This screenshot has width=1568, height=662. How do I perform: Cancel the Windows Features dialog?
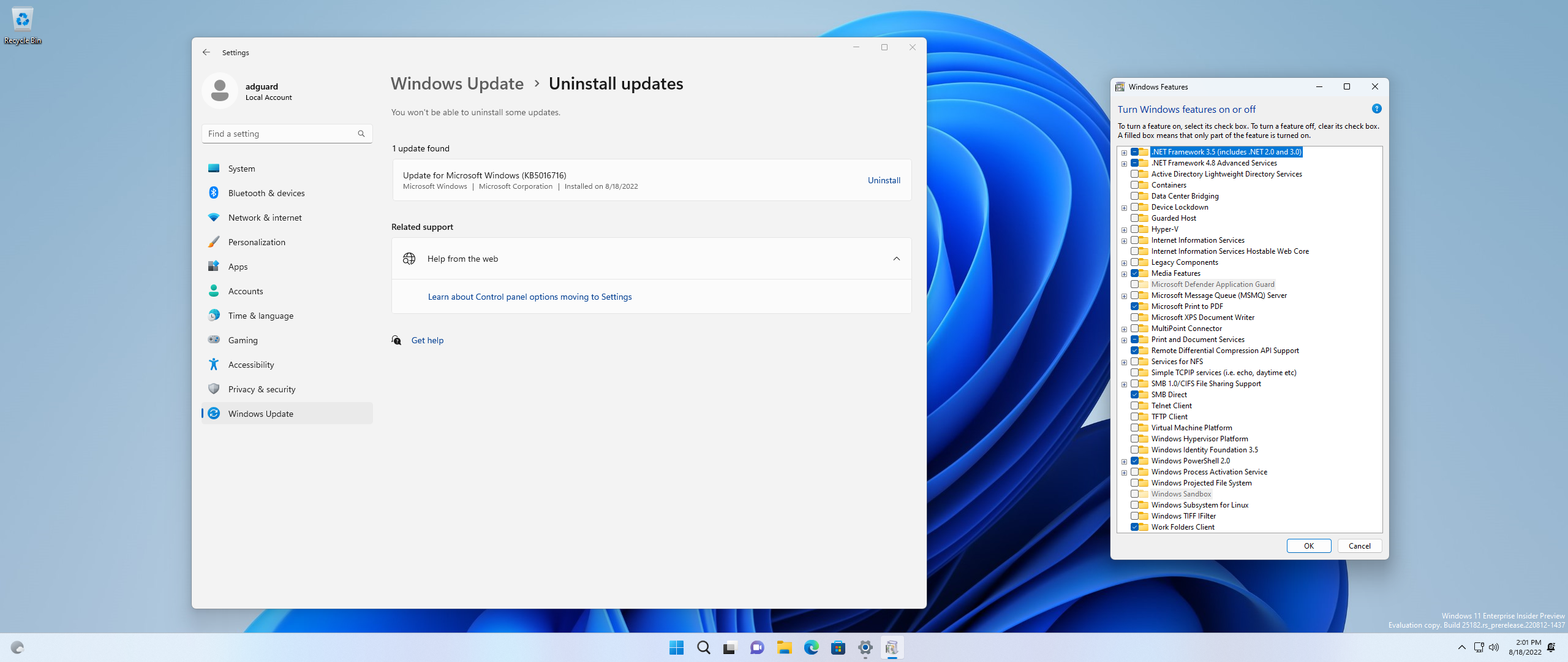1359,546
